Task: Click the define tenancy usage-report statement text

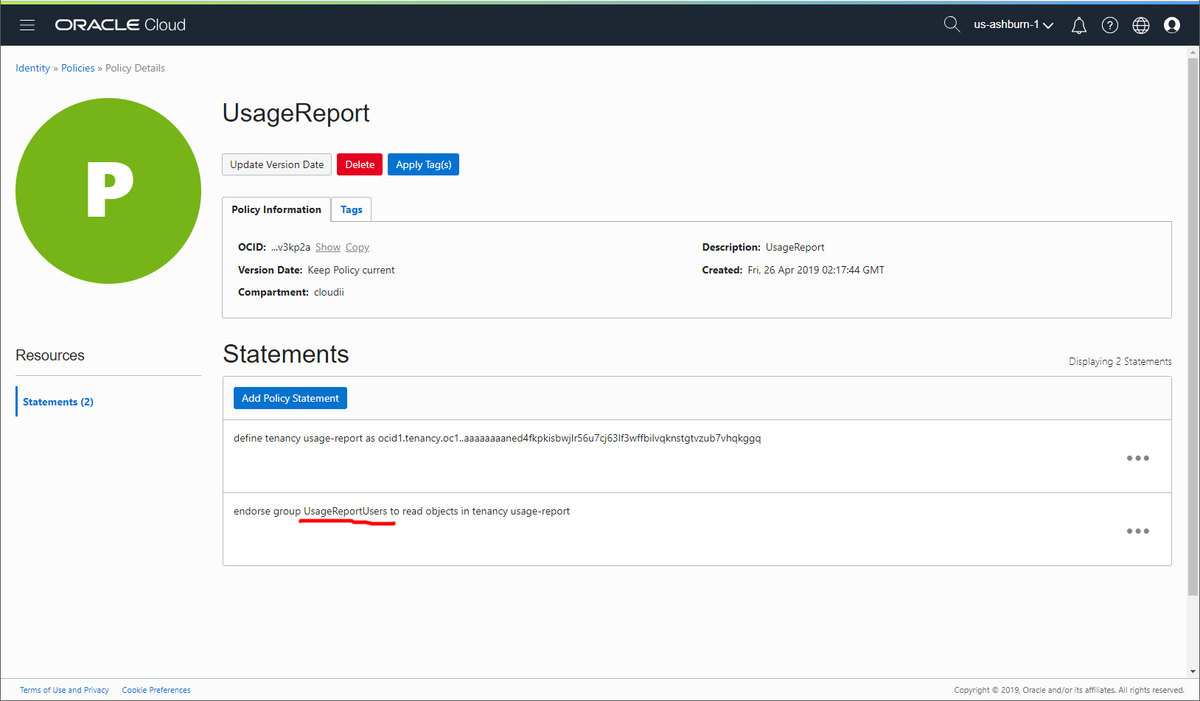Action: [x=497, y=438]
